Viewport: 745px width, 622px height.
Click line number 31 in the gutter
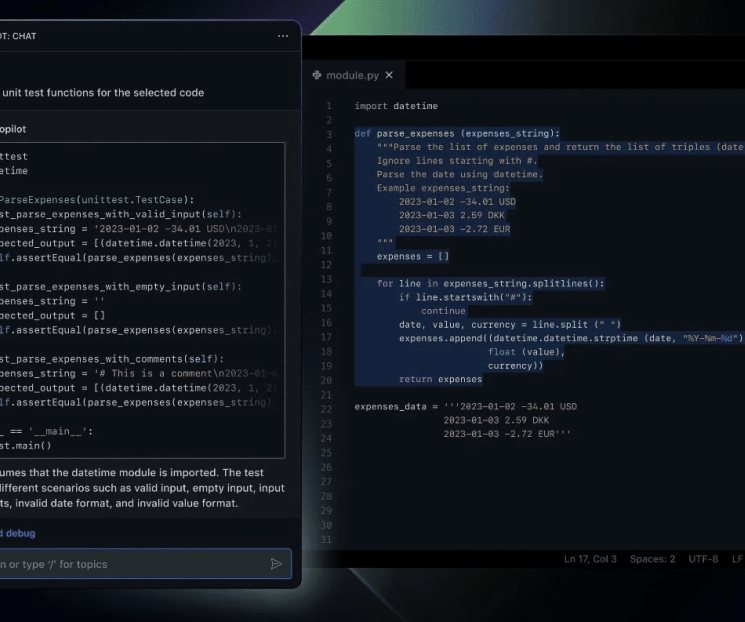click(326, 540)
